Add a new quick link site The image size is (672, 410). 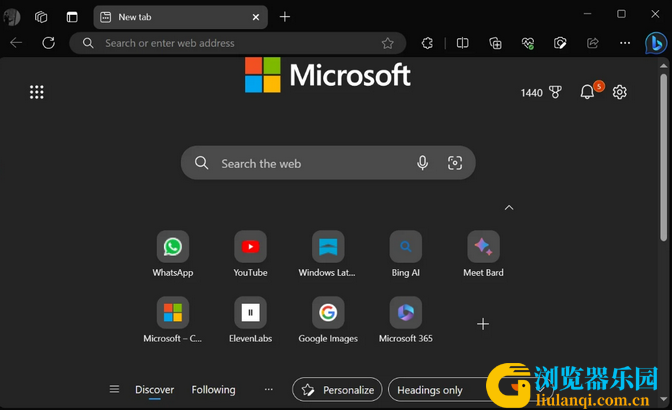(483, 324)
